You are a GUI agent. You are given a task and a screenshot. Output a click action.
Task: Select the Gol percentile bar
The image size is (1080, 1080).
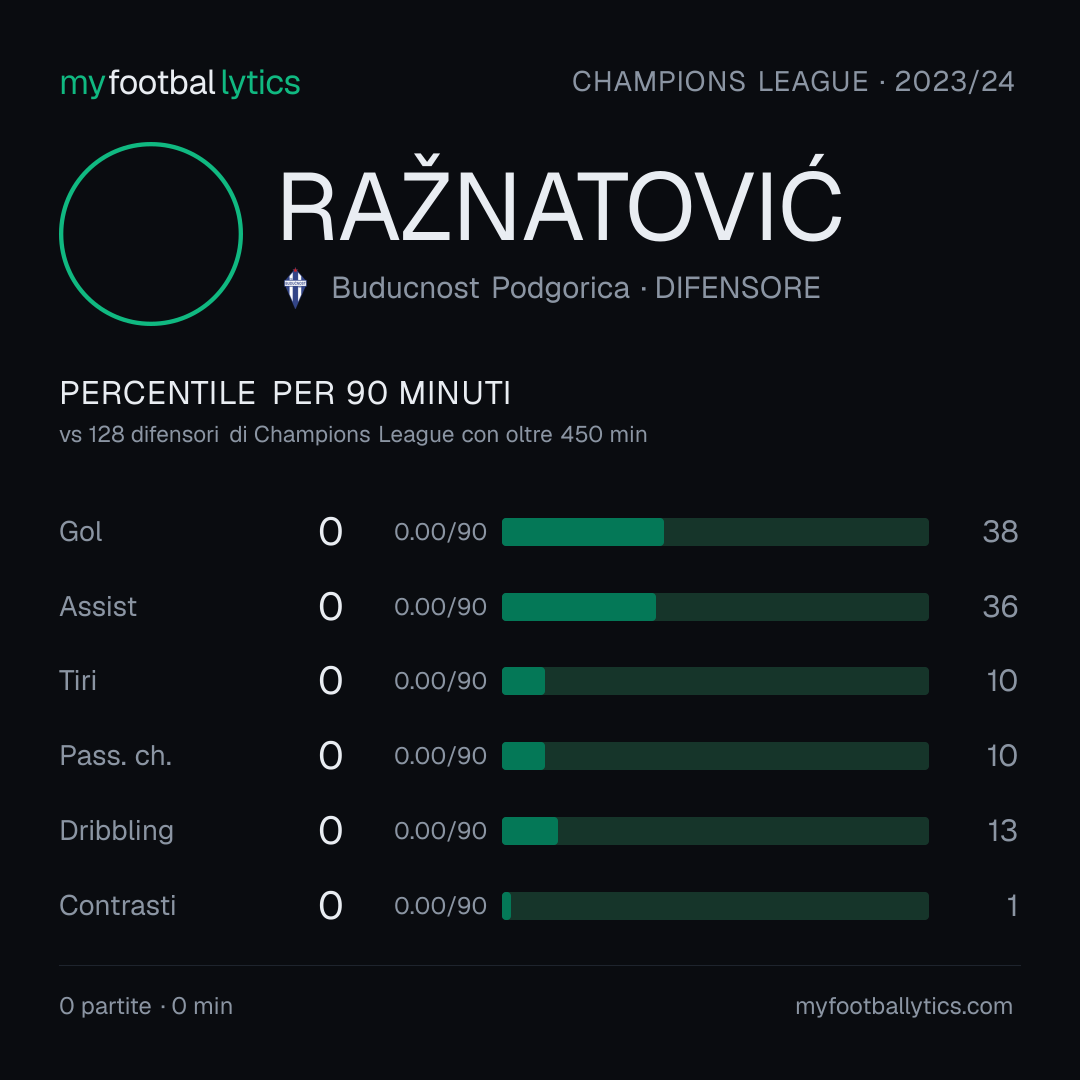coord(715,532)
